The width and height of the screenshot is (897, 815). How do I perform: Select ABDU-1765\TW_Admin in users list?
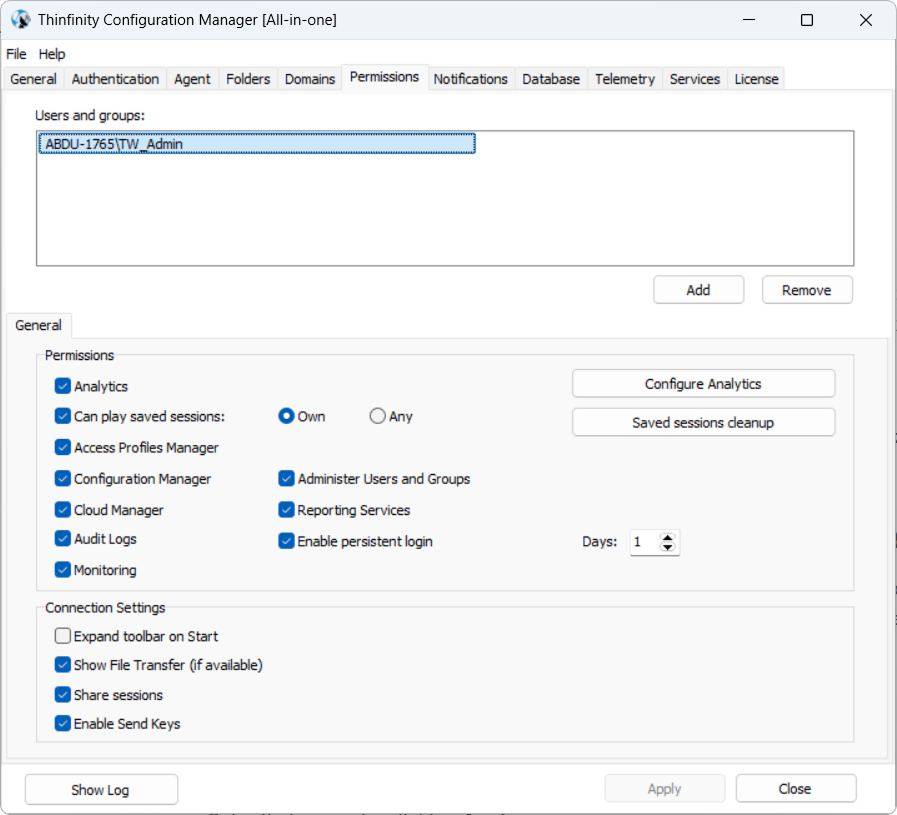(x=114, y=144)
